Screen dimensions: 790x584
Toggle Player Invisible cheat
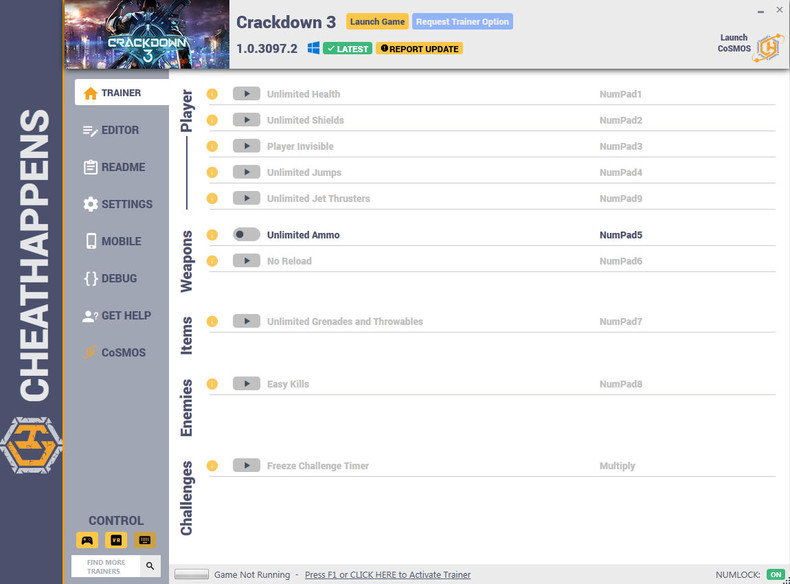[246, 146]
